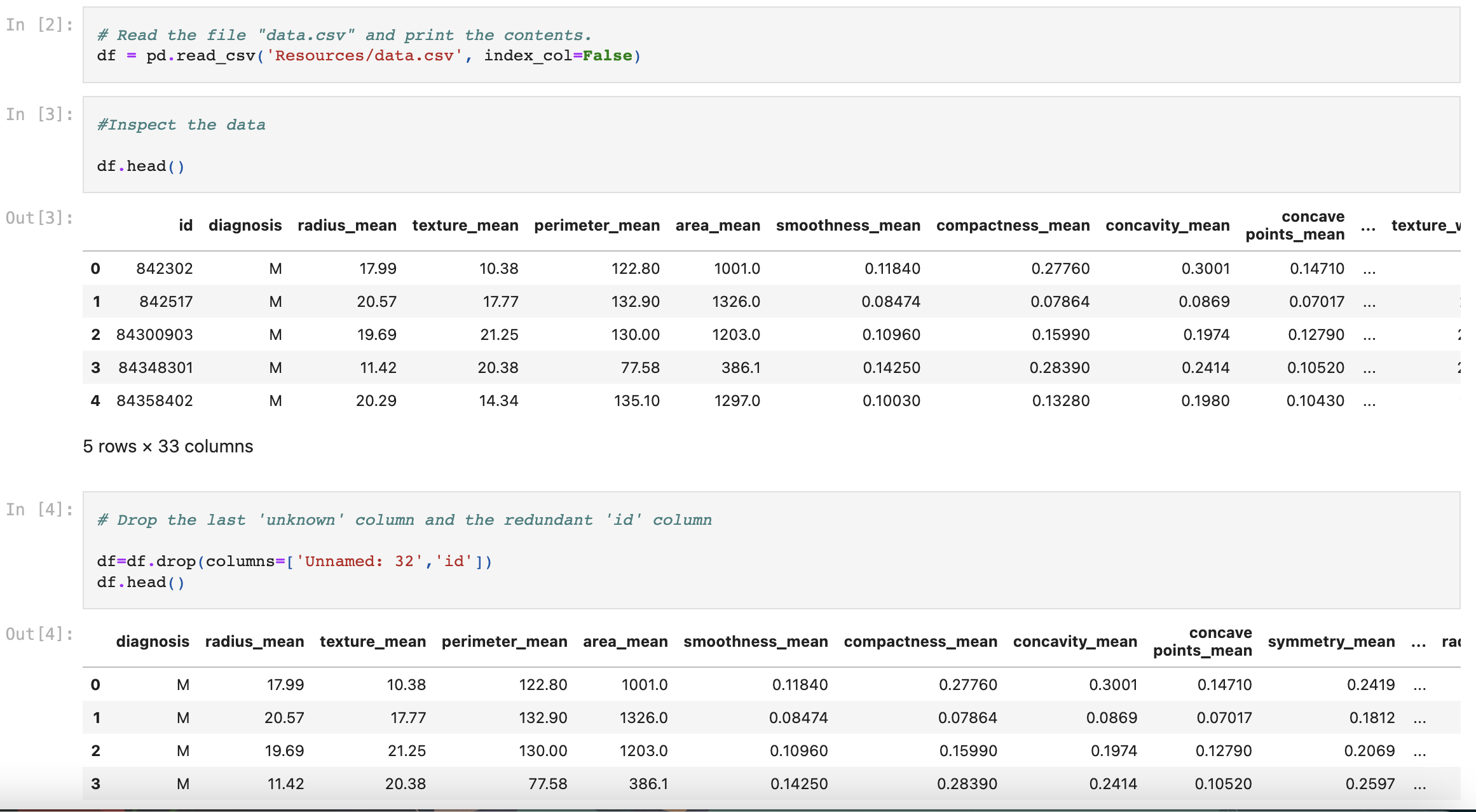Click row index 4 in the first table

[x=95, y=401]
